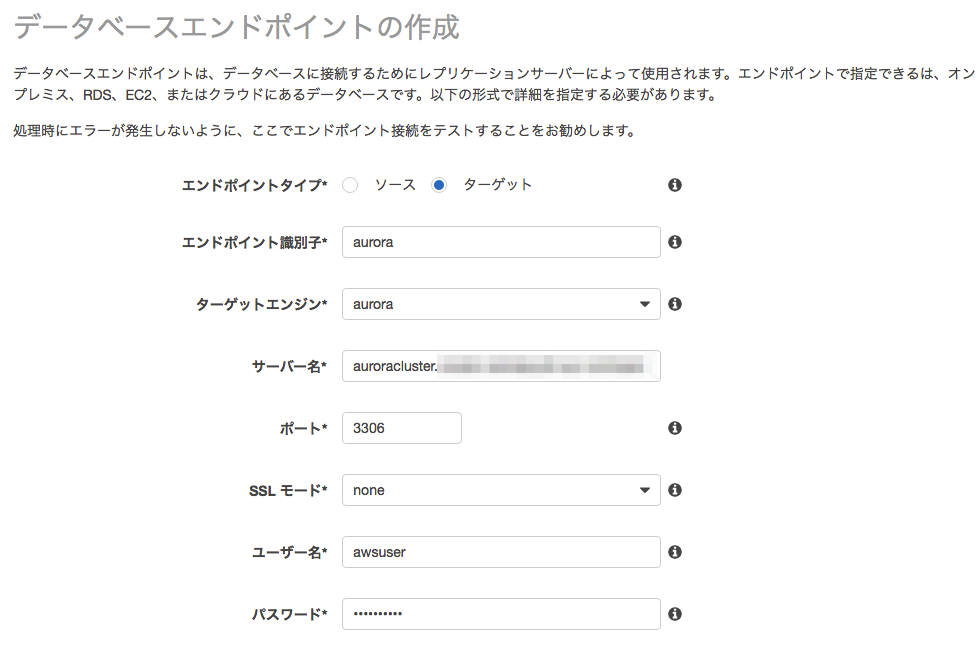Screen dimensions: 979x646
Task: Open the ターゲットエンジン dropdown showing aurora
Action: 500,304
